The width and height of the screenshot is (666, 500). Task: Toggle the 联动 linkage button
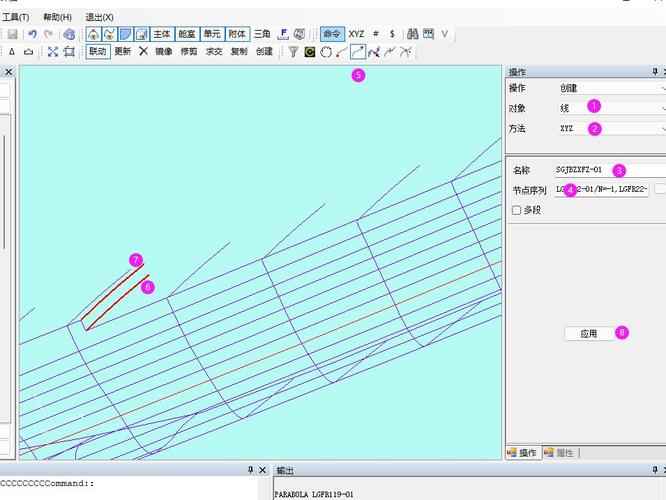pos(97,51)
